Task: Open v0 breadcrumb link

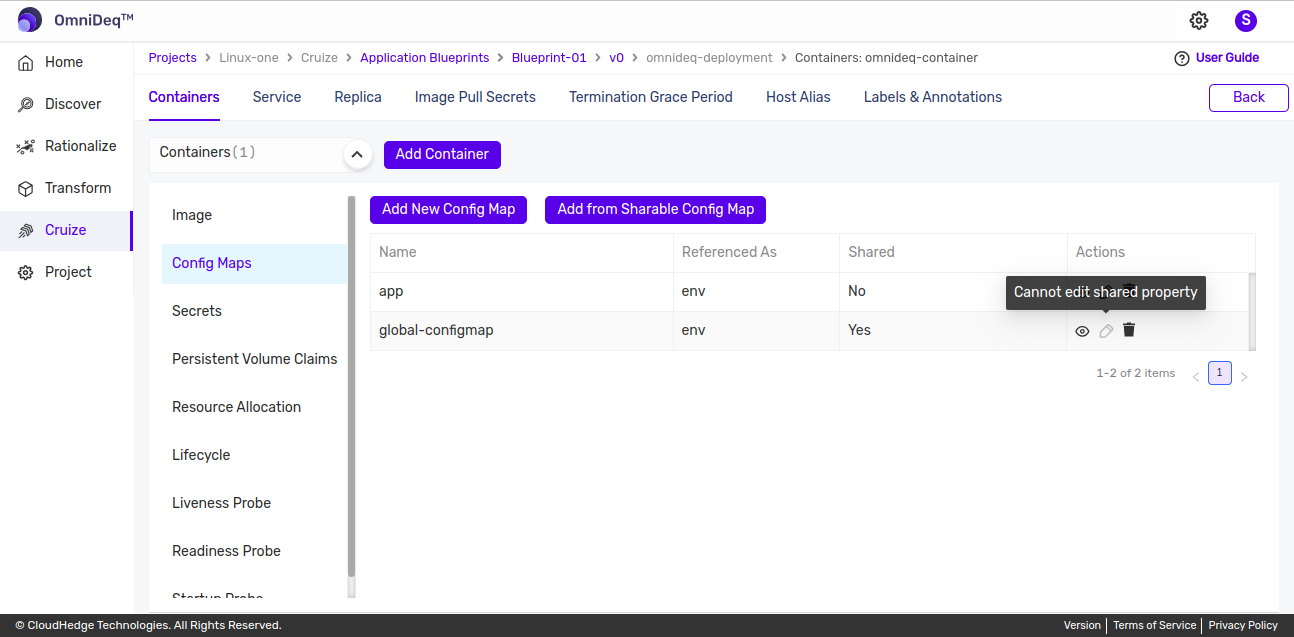Action: pyautogui.click(x=616, y=58)
